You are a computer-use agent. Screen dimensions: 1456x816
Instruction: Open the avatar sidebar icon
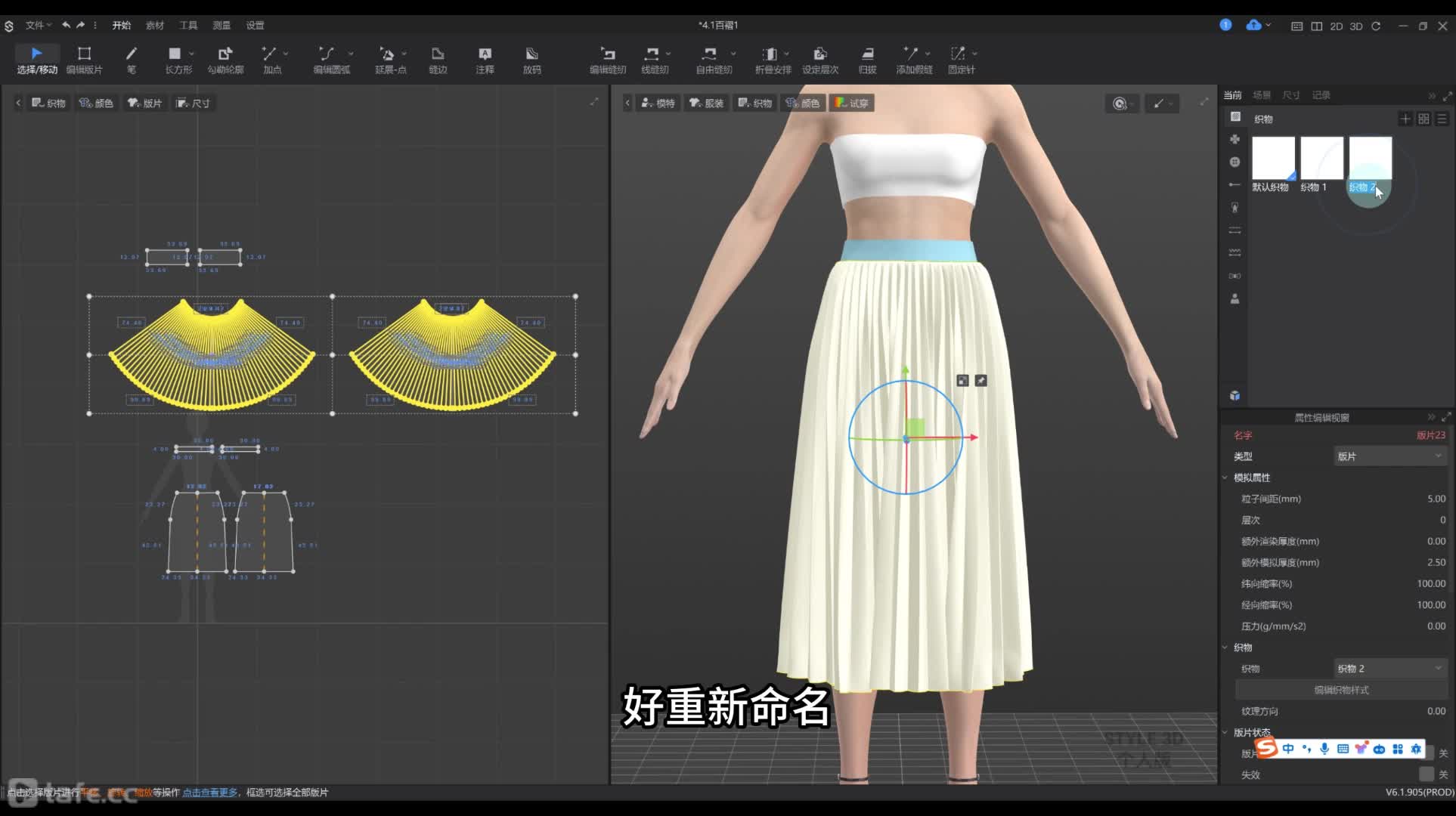tap(1235, 299)
